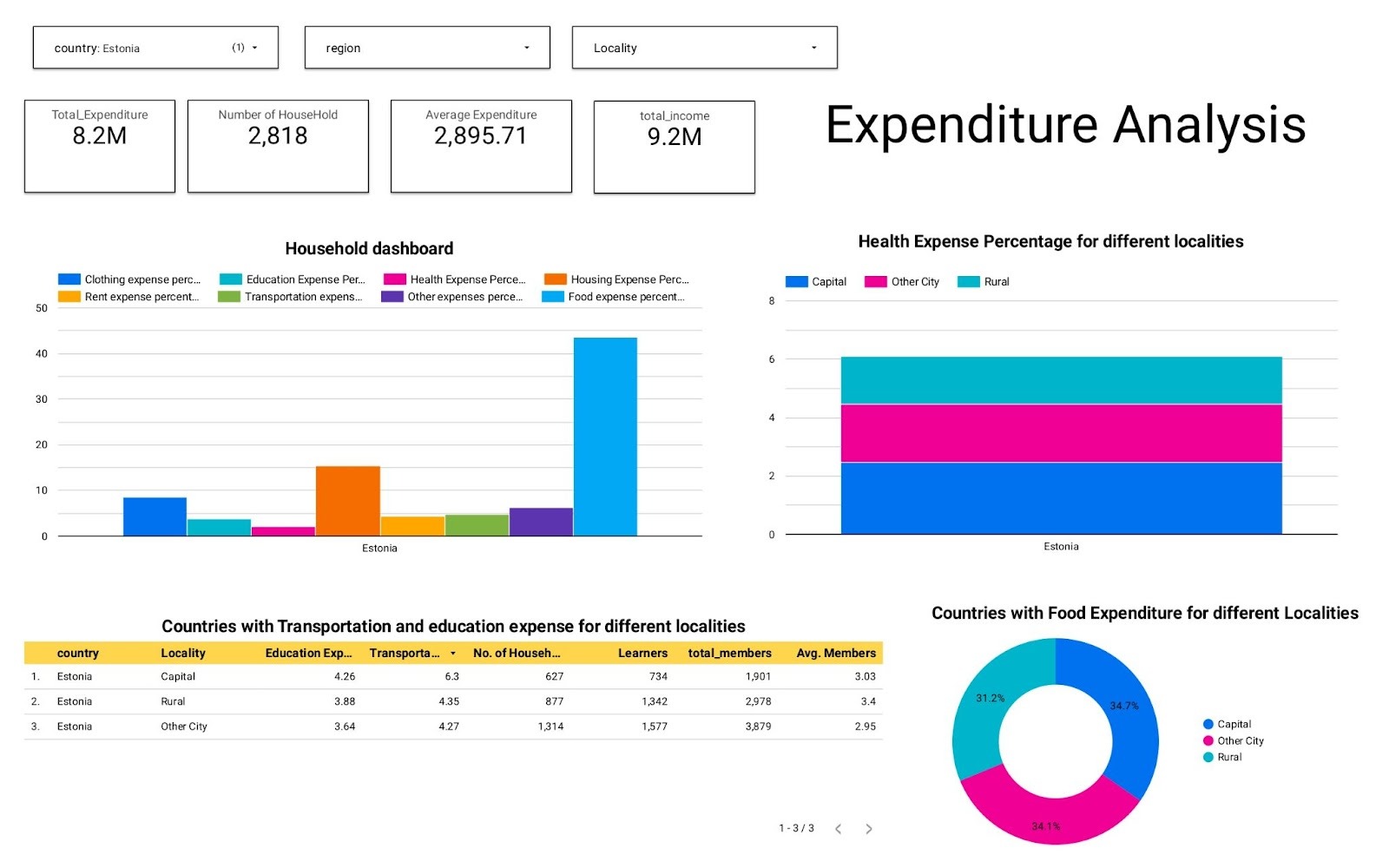Image resolution: width=1389 pixels, height=868 pixels.
Task: Sort table by Locality column header
Action: (183, 654)
